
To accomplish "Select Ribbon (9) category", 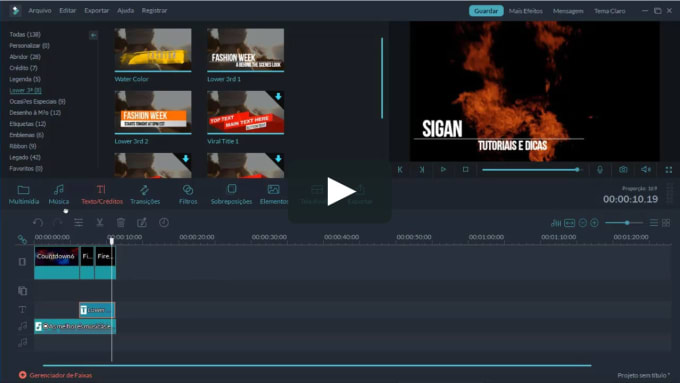I will pyautogui.click(x=23, y=147).
